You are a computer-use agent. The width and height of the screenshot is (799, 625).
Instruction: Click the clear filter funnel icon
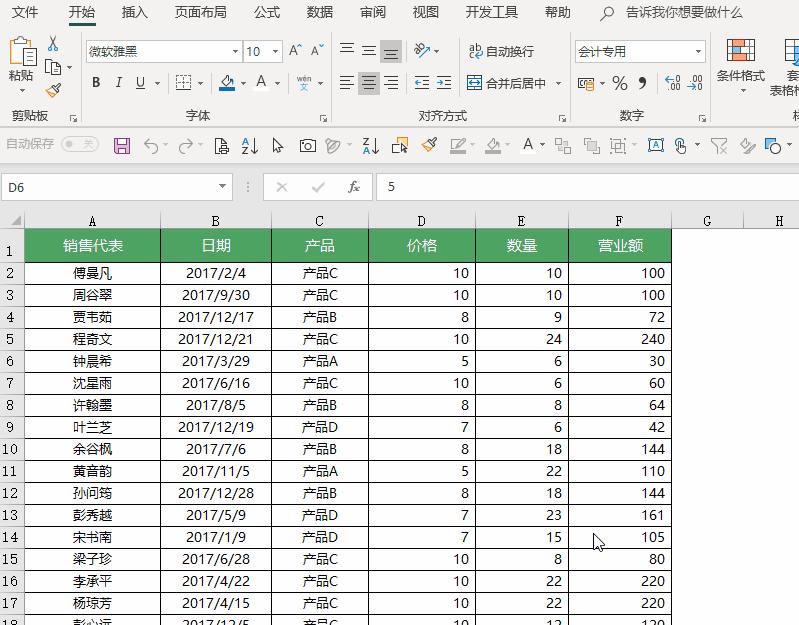719,146
